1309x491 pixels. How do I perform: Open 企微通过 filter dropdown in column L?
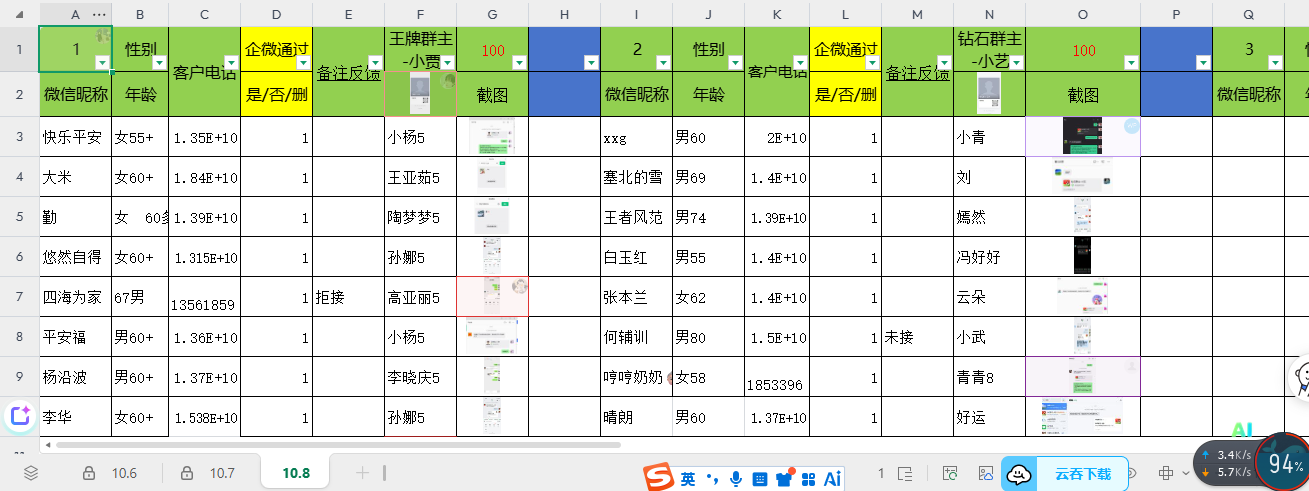[x=872, y=63]
